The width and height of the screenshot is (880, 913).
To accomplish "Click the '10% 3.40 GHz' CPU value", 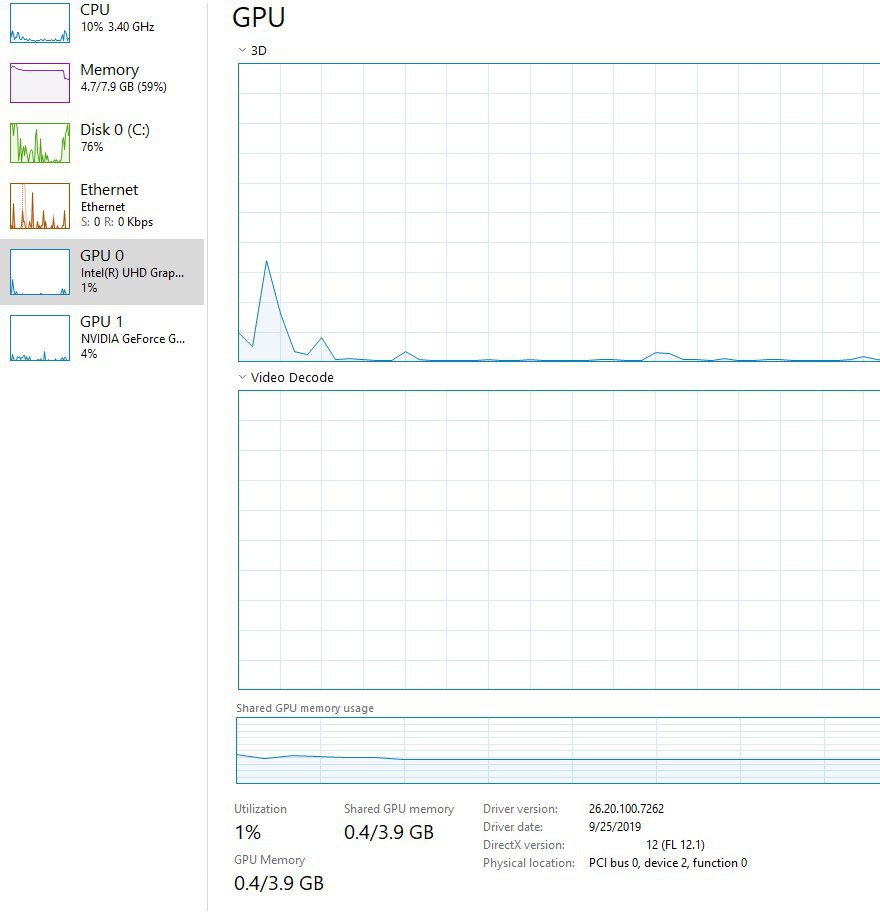I will pyautogui.click(x=118, y=27).
